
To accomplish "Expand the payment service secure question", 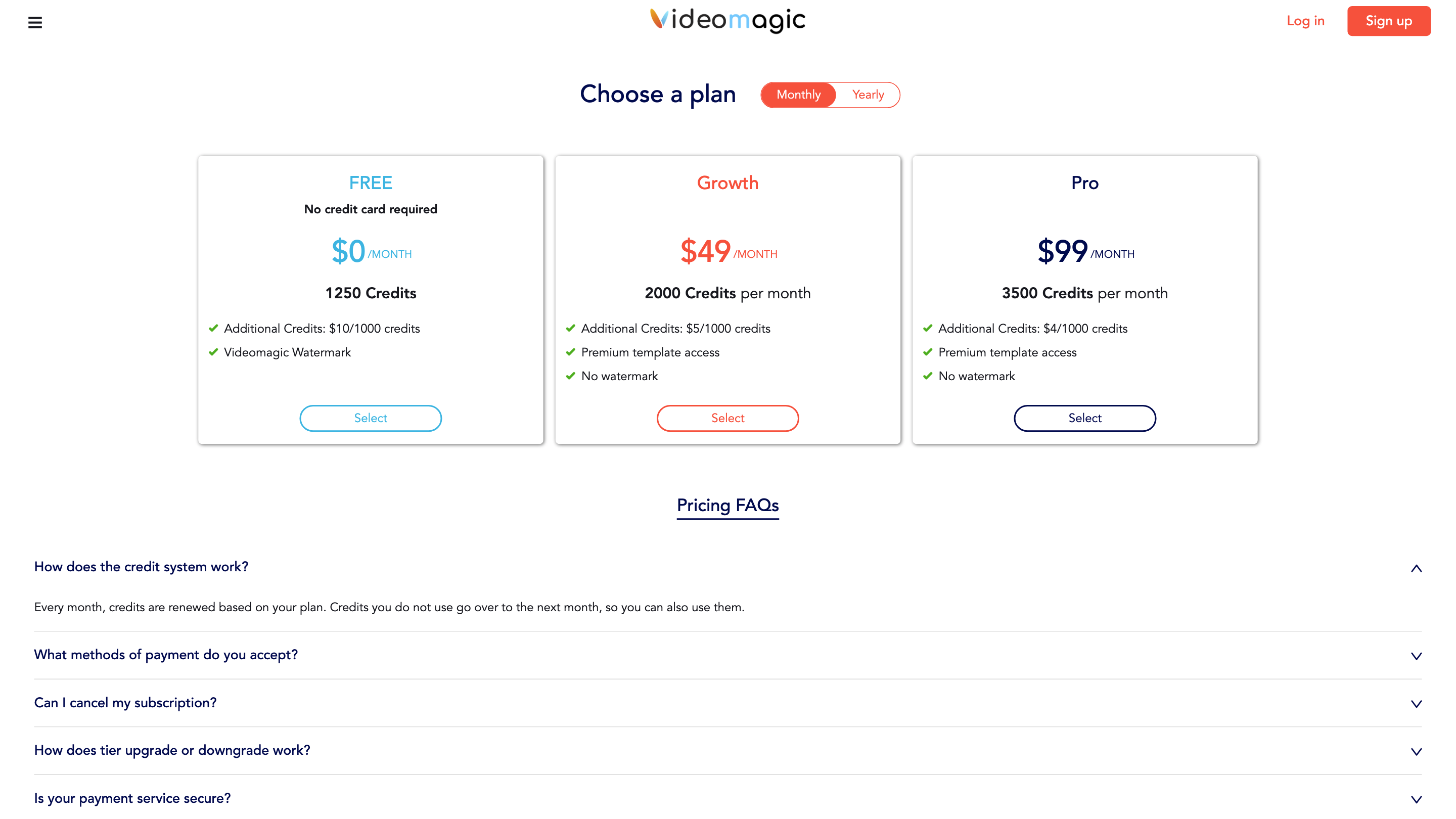I will tap(133, 798).
